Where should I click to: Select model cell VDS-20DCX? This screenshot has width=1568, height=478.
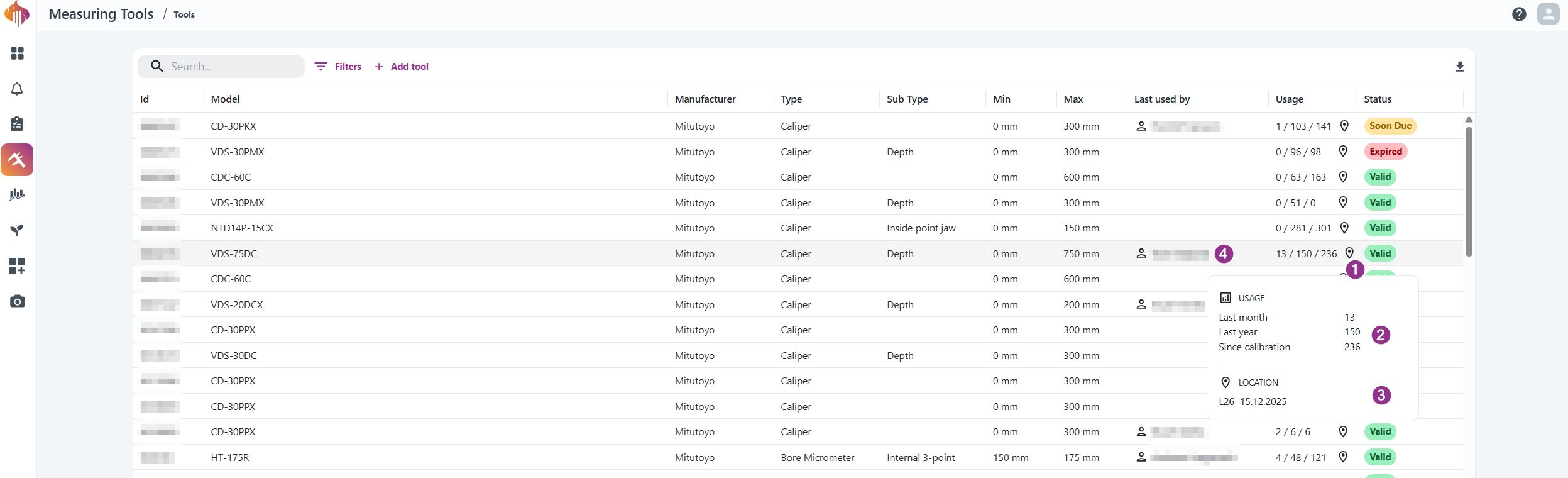pyautogui.click(x=237, y=304)
